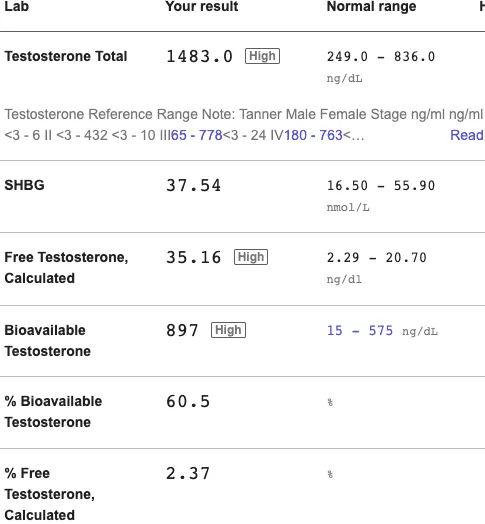Click the Lab column header
The height and width of the screenshot is (524, 485).
click(16, 6)
